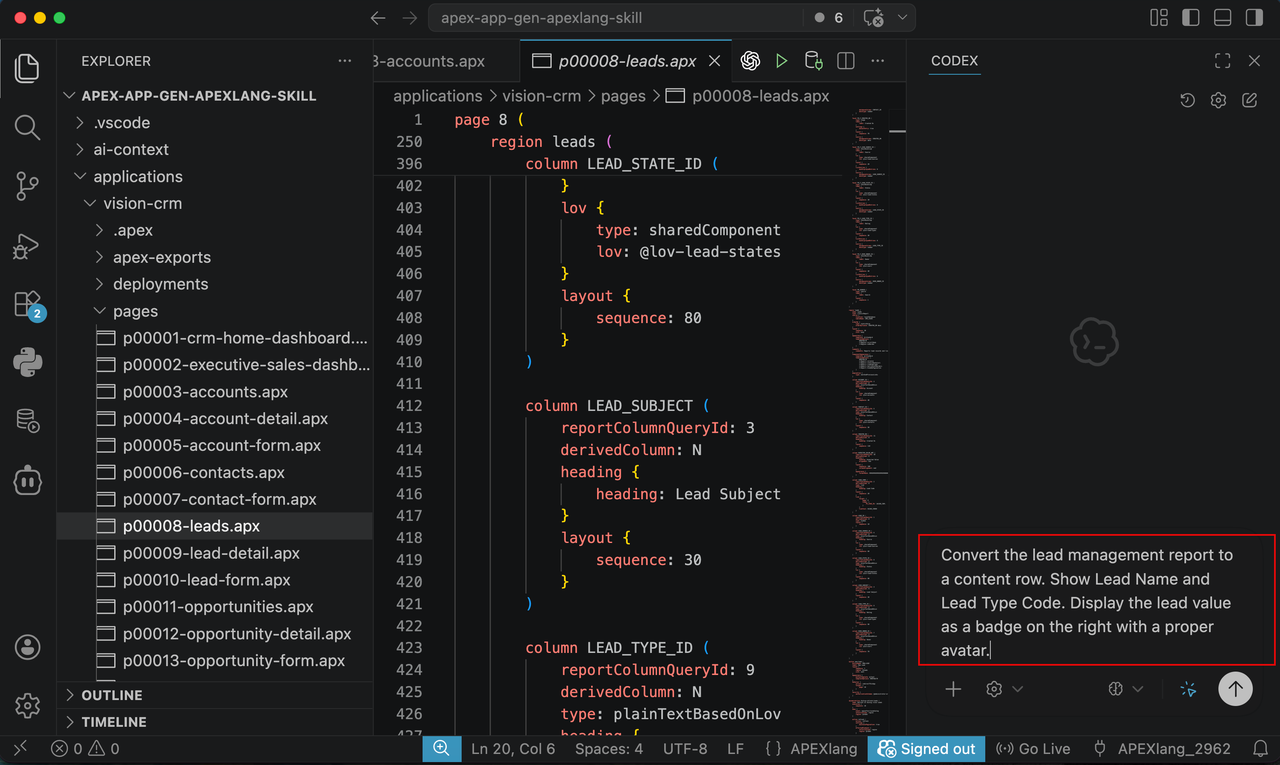Open Extensions view with 2 badge

[28, 304]
